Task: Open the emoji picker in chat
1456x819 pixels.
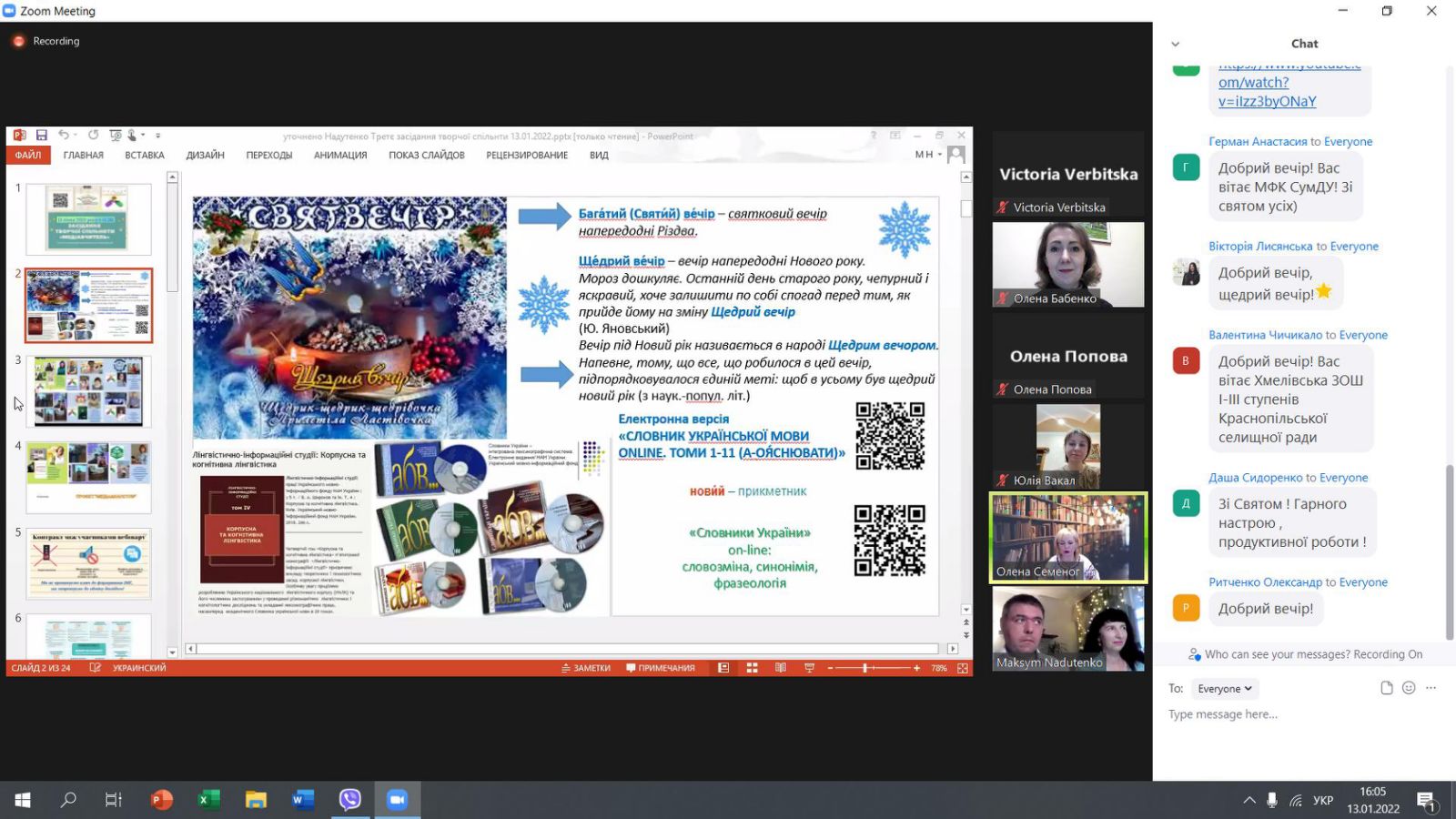Action: (1409, 688)
